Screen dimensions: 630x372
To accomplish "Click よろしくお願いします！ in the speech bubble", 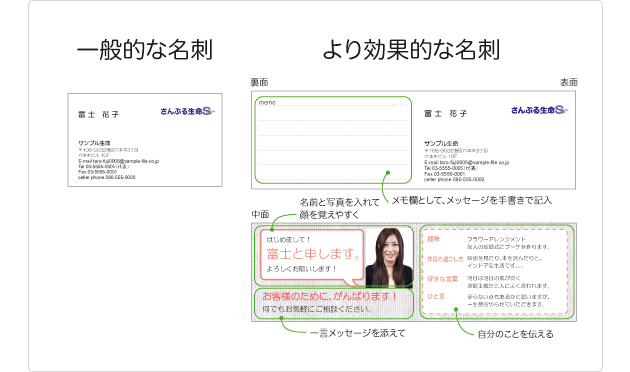I will [301, 269].
